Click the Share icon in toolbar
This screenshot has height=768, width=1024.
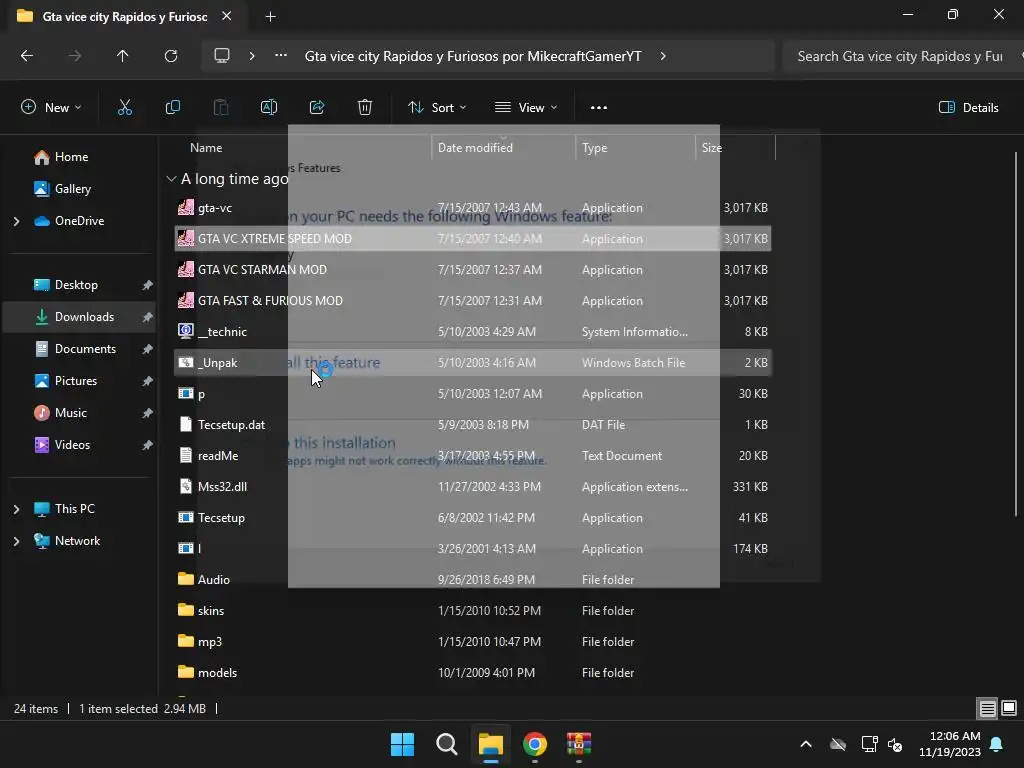point(317,108)
